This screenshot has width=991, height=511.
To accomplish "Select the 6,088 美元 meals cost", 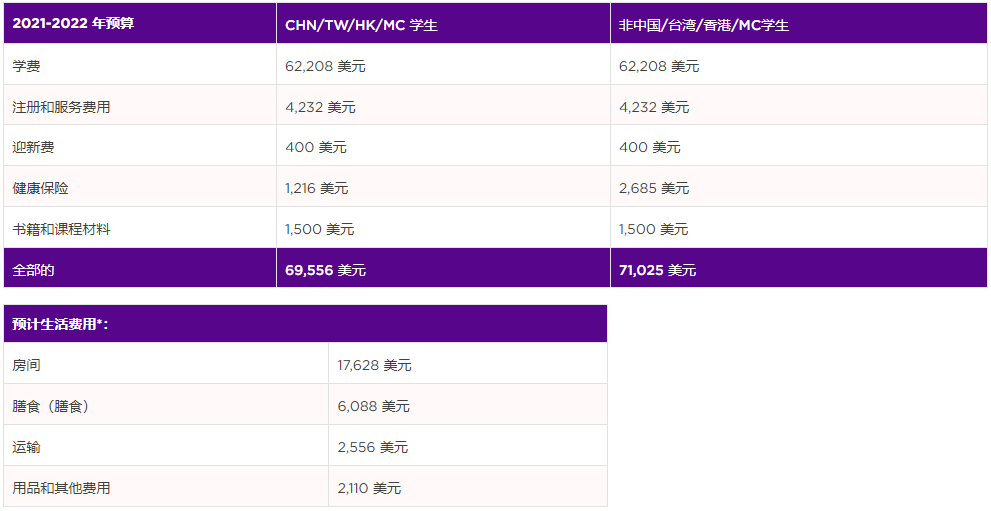I will [x=374, y=406].
